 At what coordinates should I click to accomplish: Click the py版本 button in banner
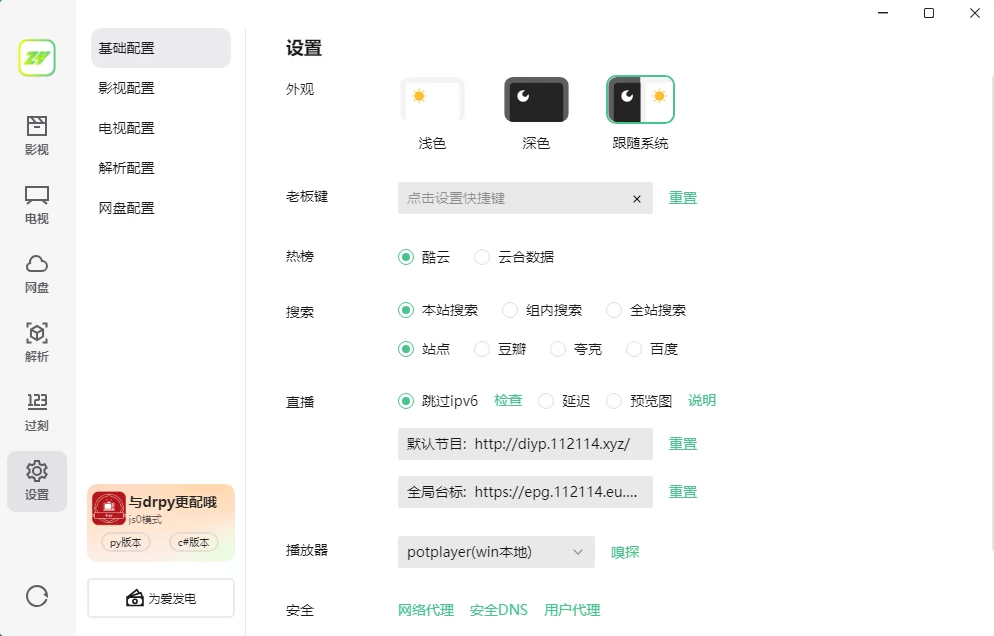point(126,542)
